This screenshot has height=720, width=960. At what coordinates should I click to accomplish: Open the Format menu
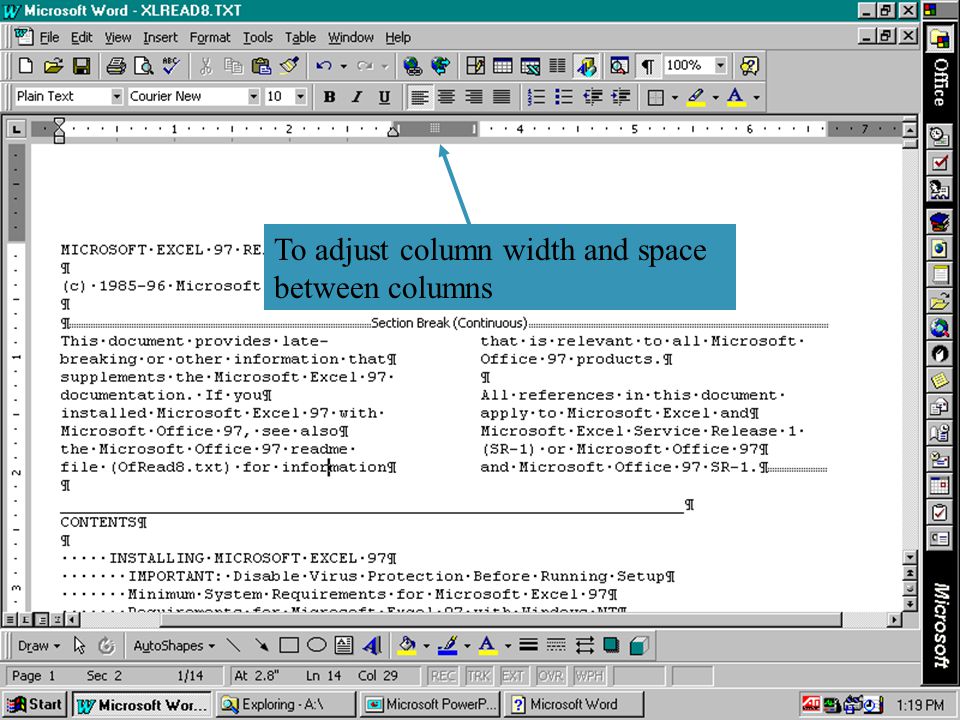[210, 37]
